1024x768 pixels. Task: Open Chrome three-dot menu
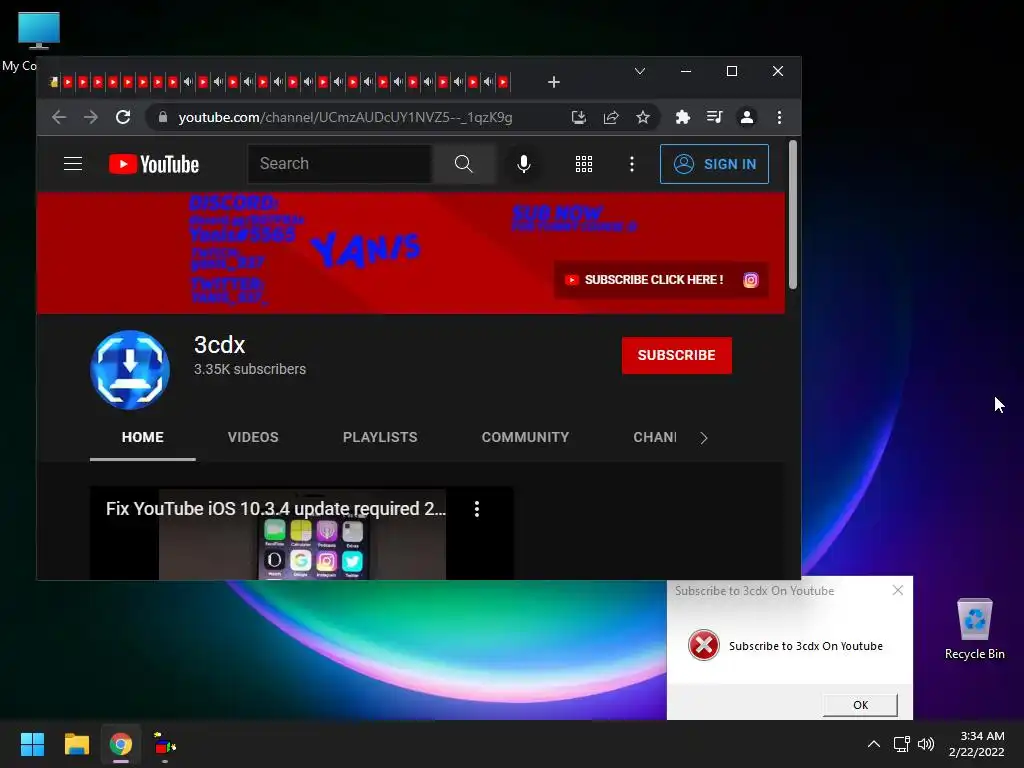(779, 117)
